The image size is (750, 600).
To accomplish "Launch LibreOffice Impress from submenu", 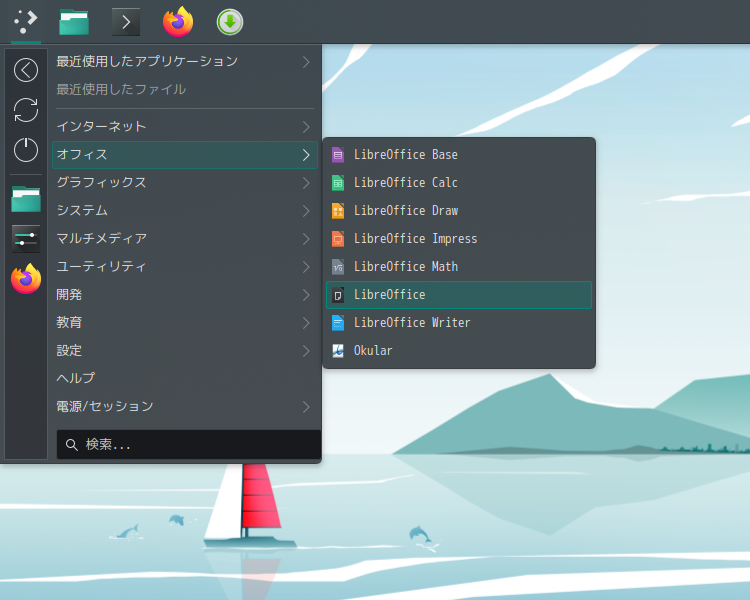I will point(459,238).
